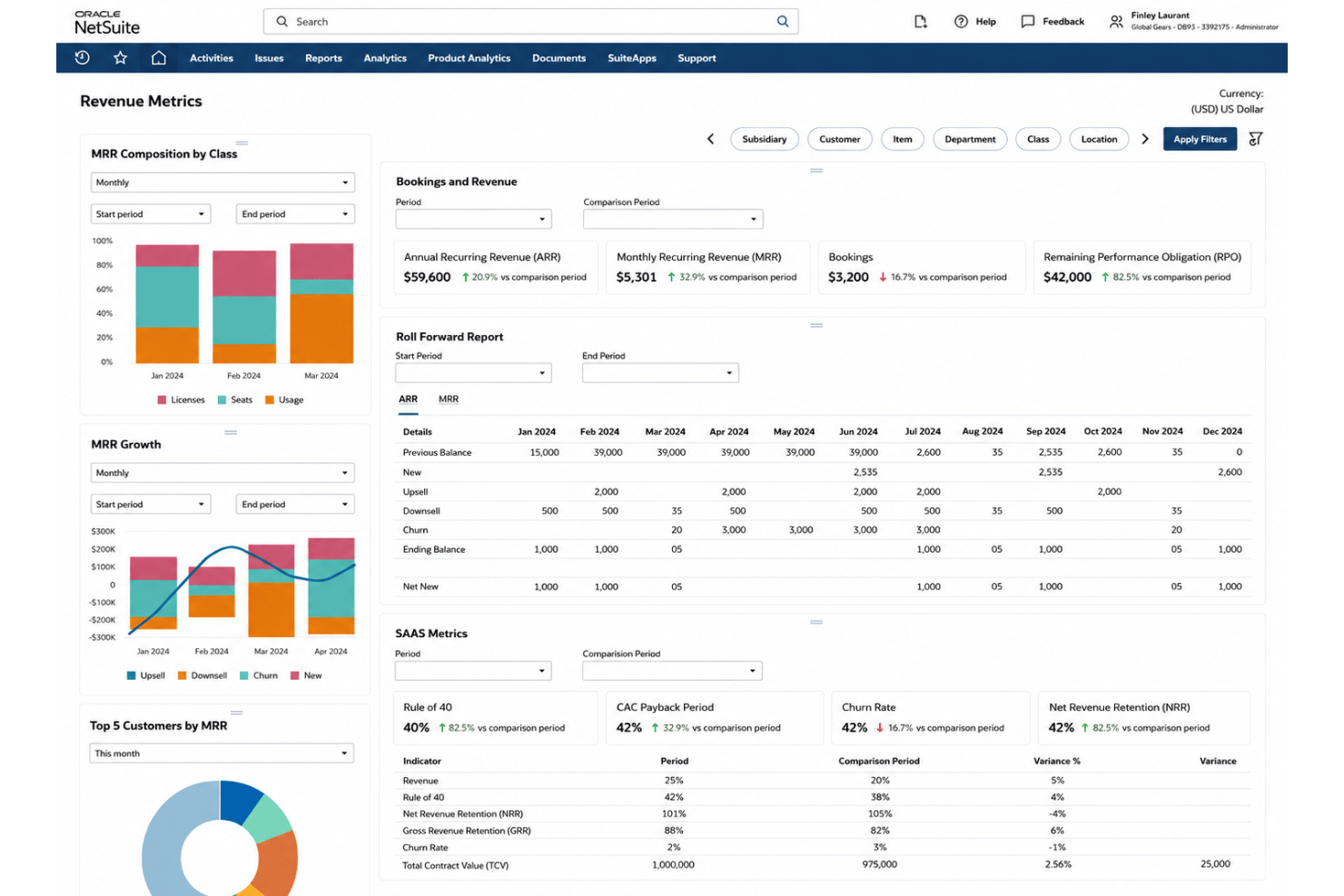Switch to the ARR tab

click(x=408, y=399)
